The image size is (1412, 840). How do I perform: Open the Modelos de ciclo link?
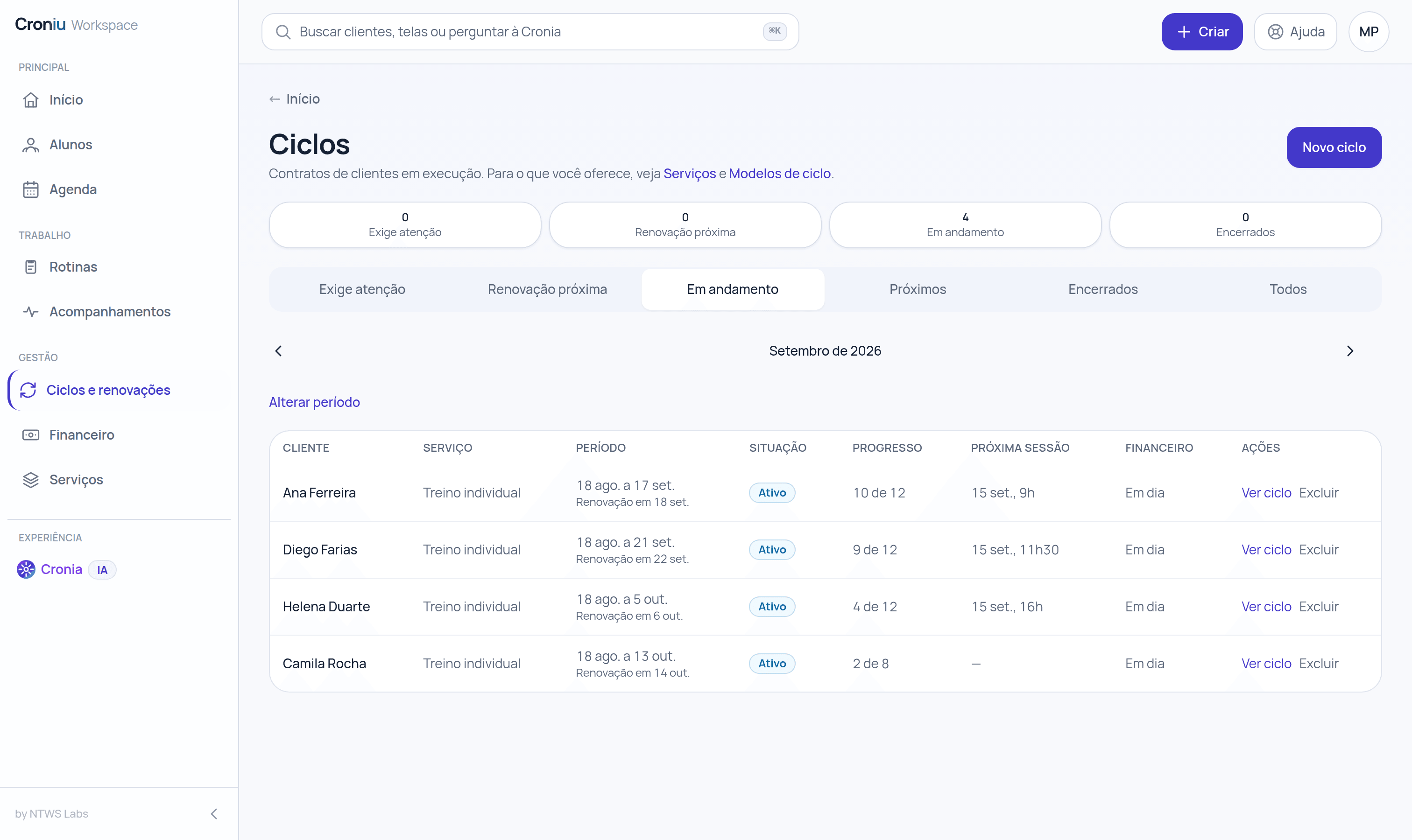click(779, 174)
